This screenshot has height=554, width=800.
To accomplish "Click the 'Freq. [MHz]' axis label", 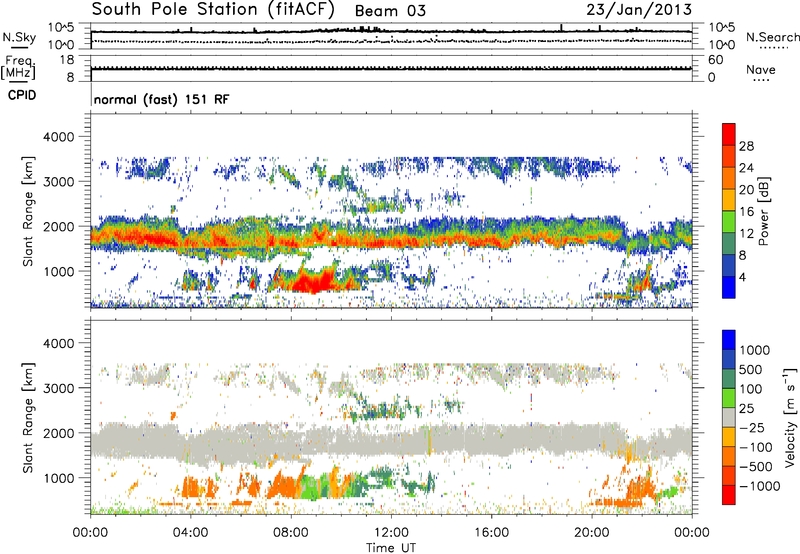I will (x=18, y=68).
